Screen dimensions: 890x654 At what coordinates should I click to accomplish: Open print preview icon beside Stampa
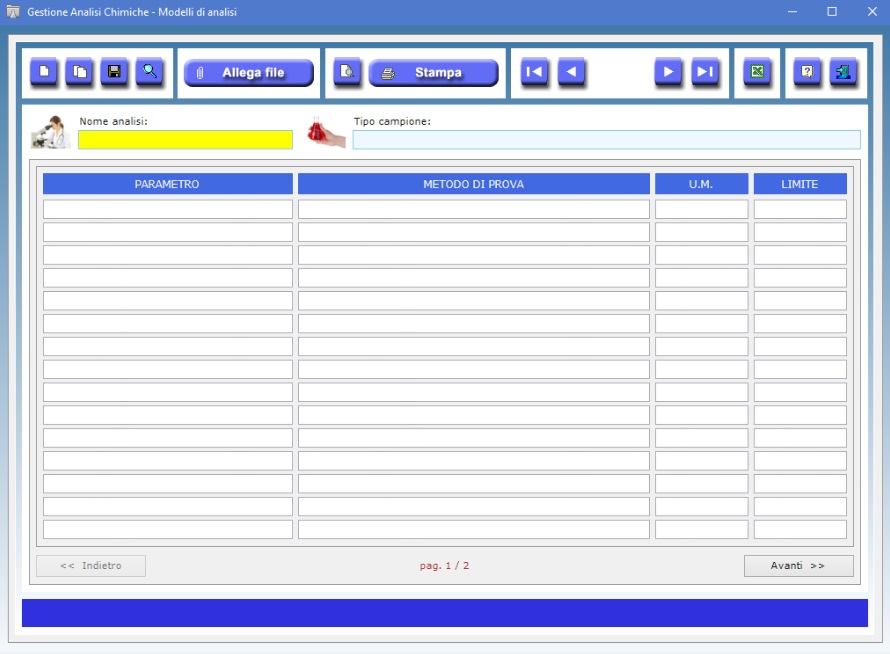347,72
